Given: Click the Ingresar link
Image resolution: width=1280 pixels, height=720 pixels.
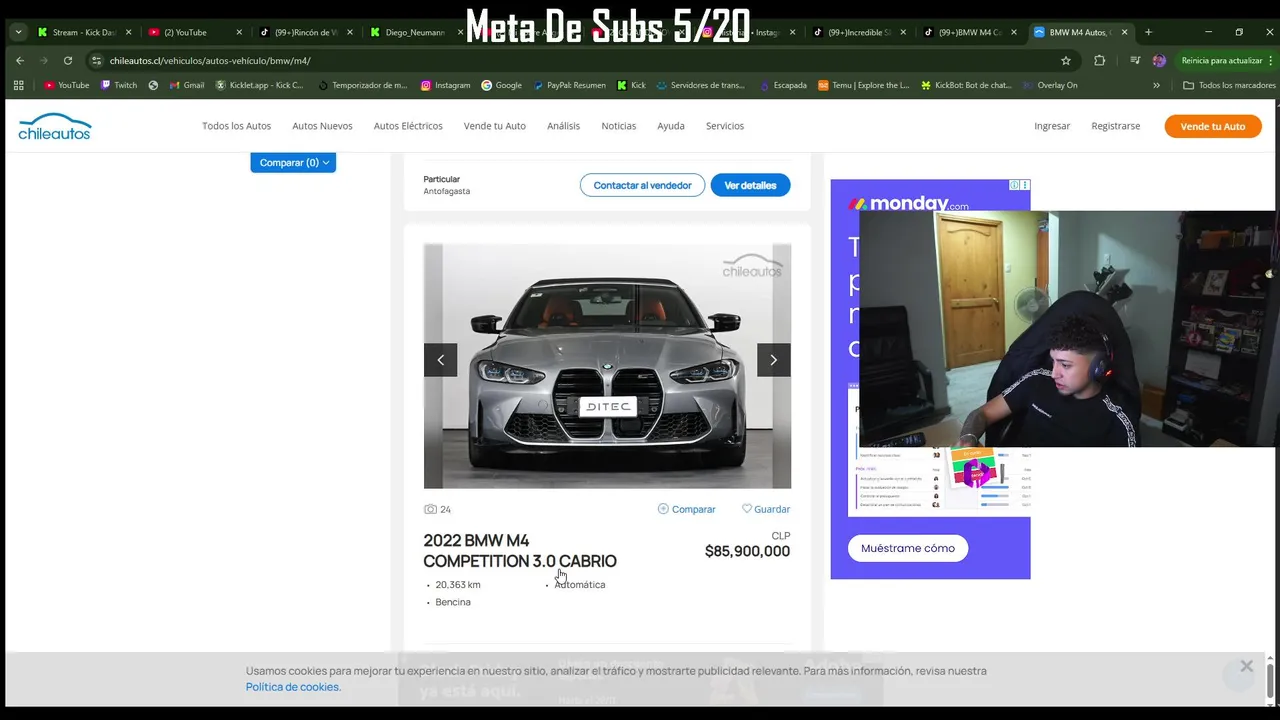Looking at the screenshot, I should 1052,126.
